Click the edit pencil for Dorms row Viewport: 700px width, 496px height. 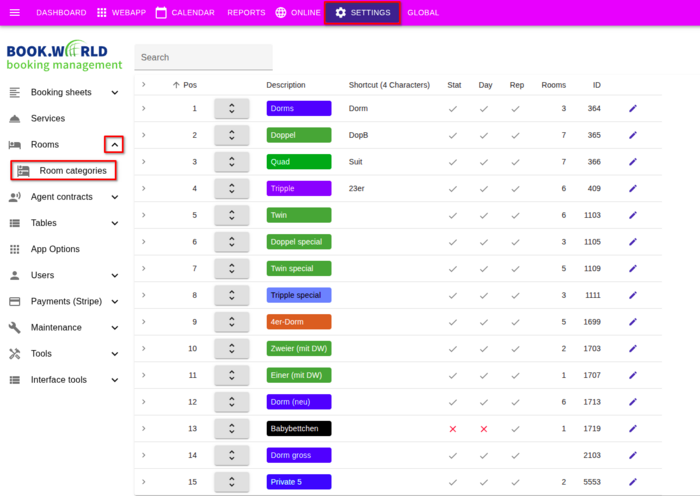[632, 108]
